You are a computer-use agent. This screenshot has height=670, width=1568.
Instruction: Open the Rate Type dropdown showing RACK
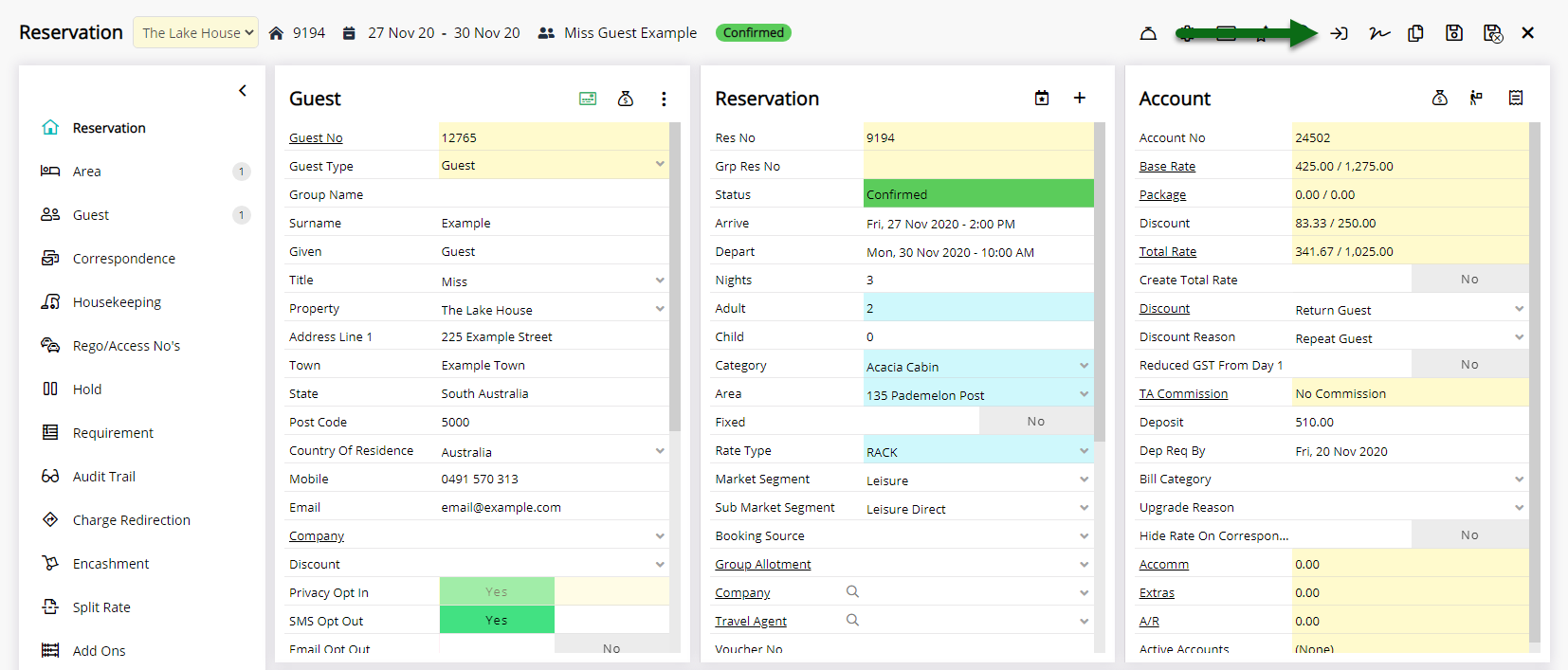pos(978,451)
